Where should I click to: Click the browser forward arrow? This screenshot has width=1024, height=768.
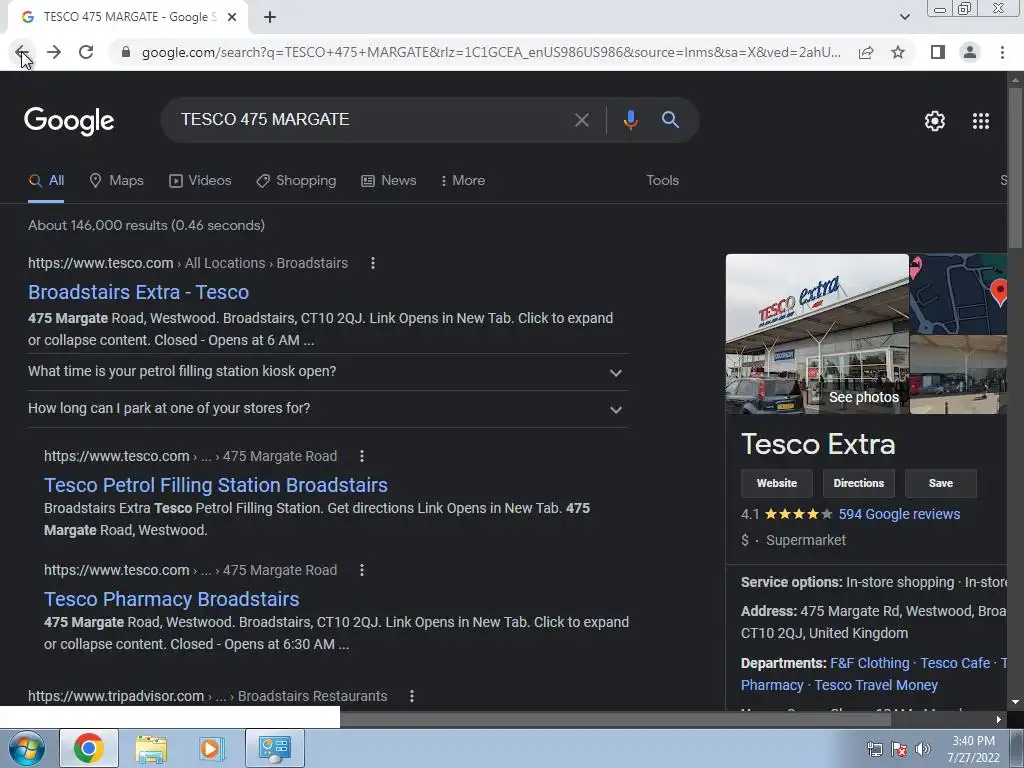point(54,52)
